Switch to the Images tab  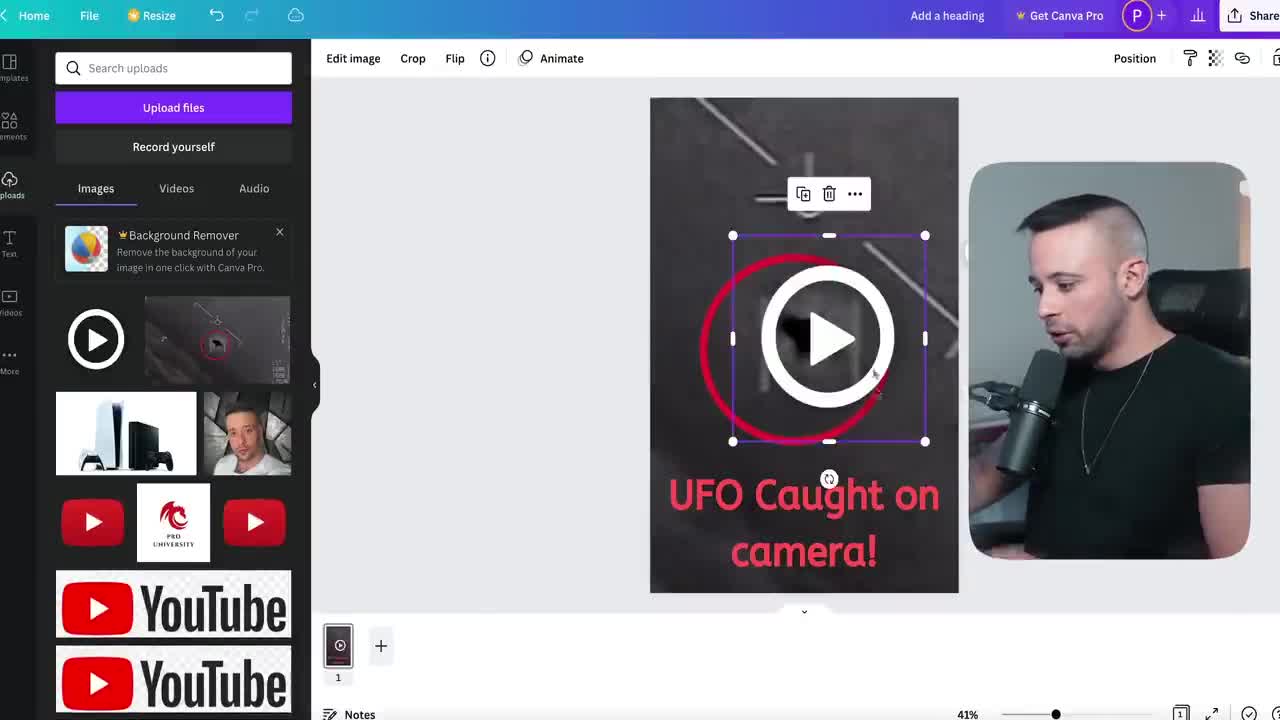96,188
